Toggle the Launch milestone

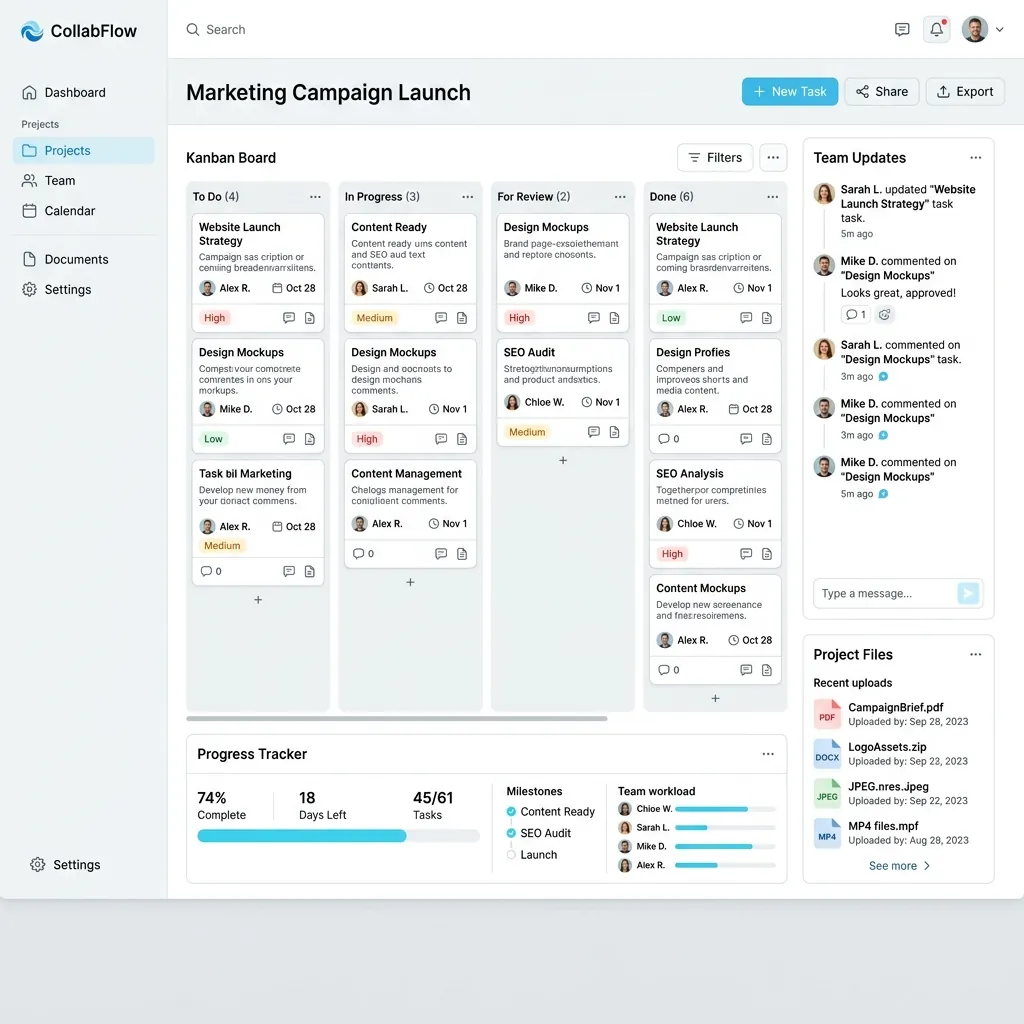pos(511,855)
